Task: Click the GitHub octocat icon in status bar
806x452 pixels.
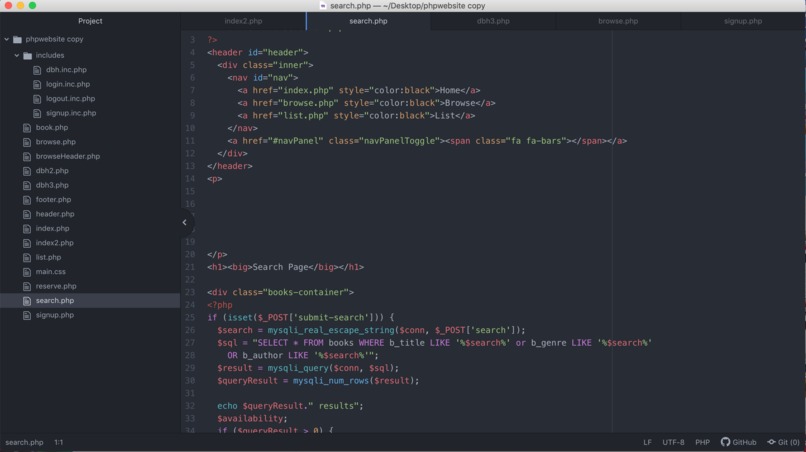Action: [x=725, y=442]
